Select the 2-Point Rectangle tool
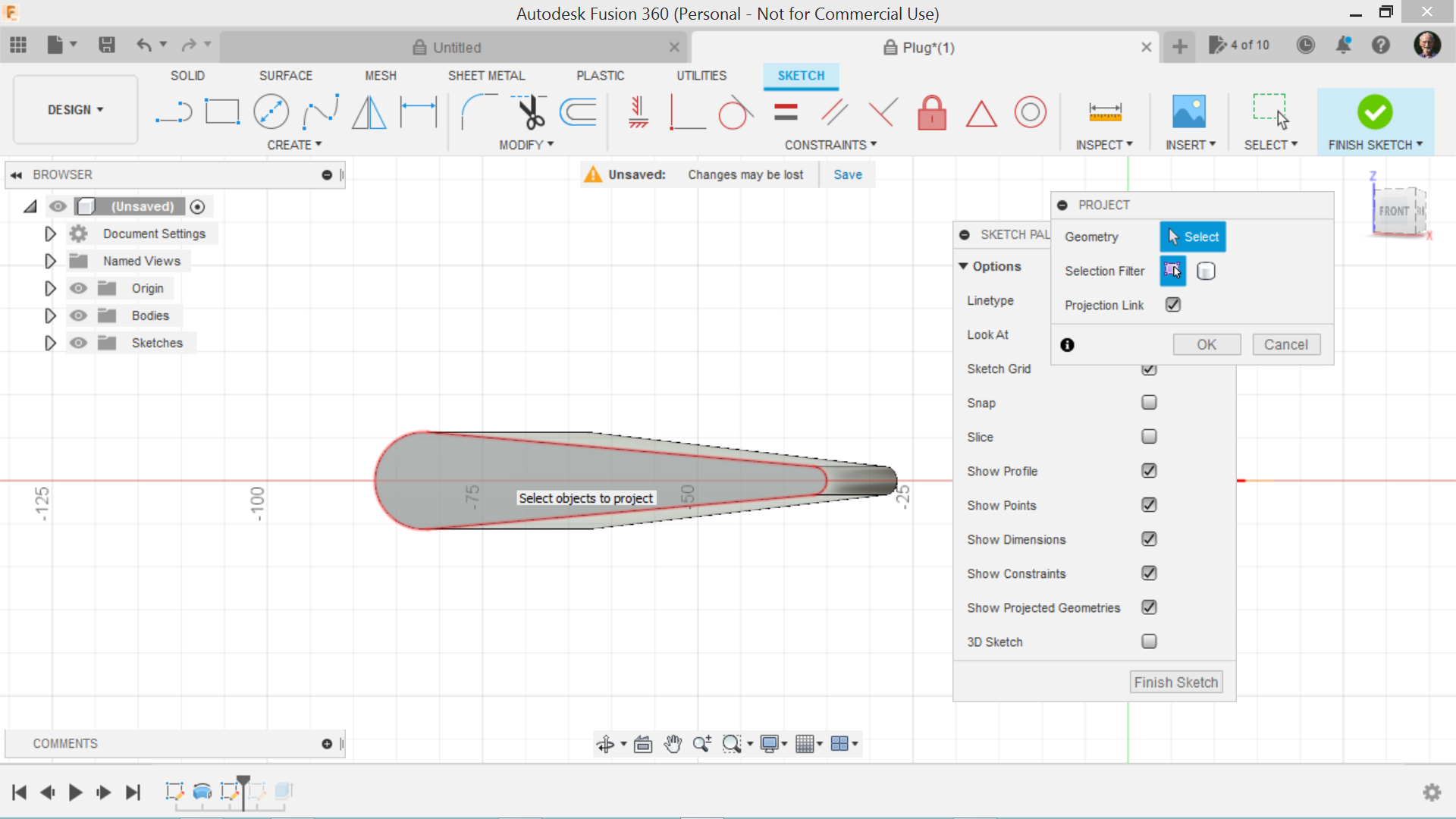 pos(222,112)
